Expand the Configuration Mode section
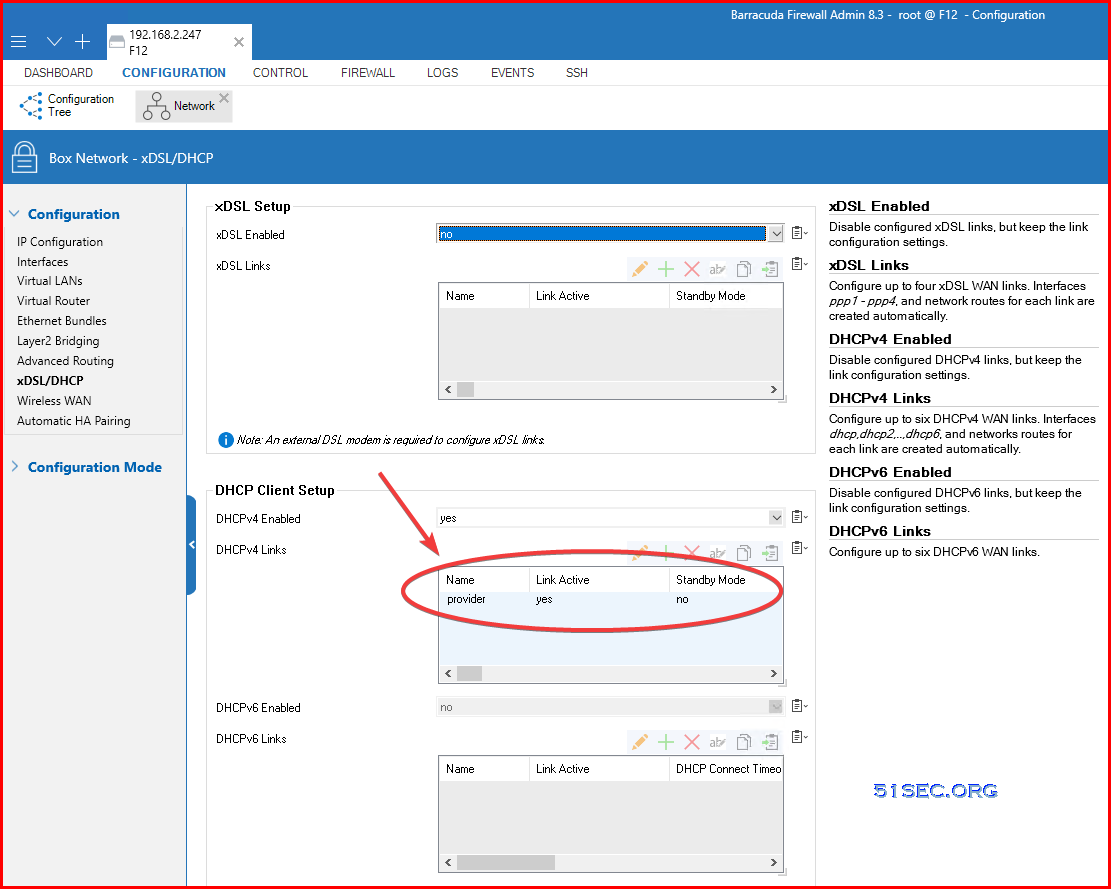Image resolution: width=1111 pixels, height=889 pixels. pyautogui.click(x=14, y=467)
